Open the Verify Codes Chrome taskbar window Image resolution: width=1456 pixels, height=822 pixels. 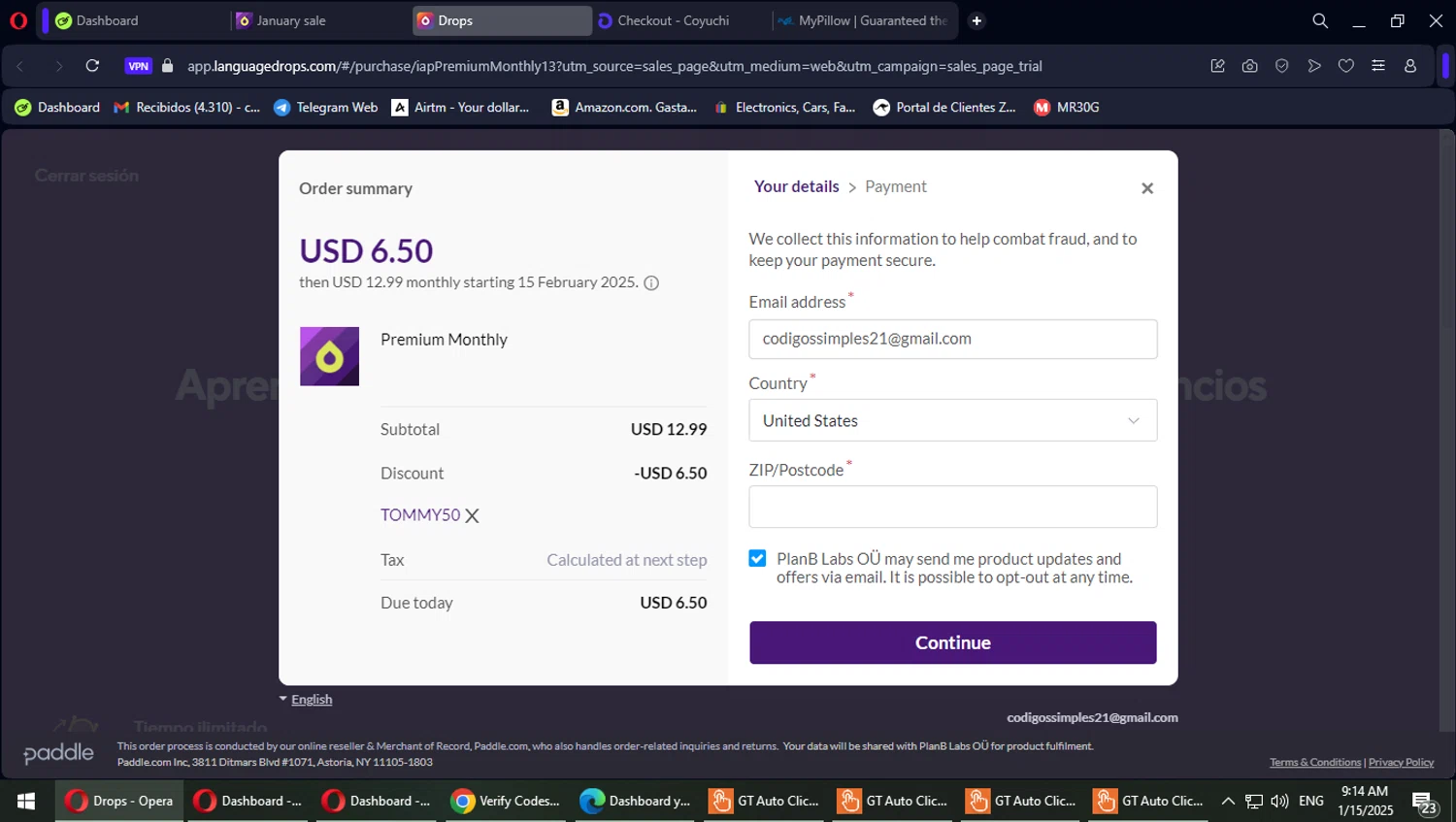point(507,801)
